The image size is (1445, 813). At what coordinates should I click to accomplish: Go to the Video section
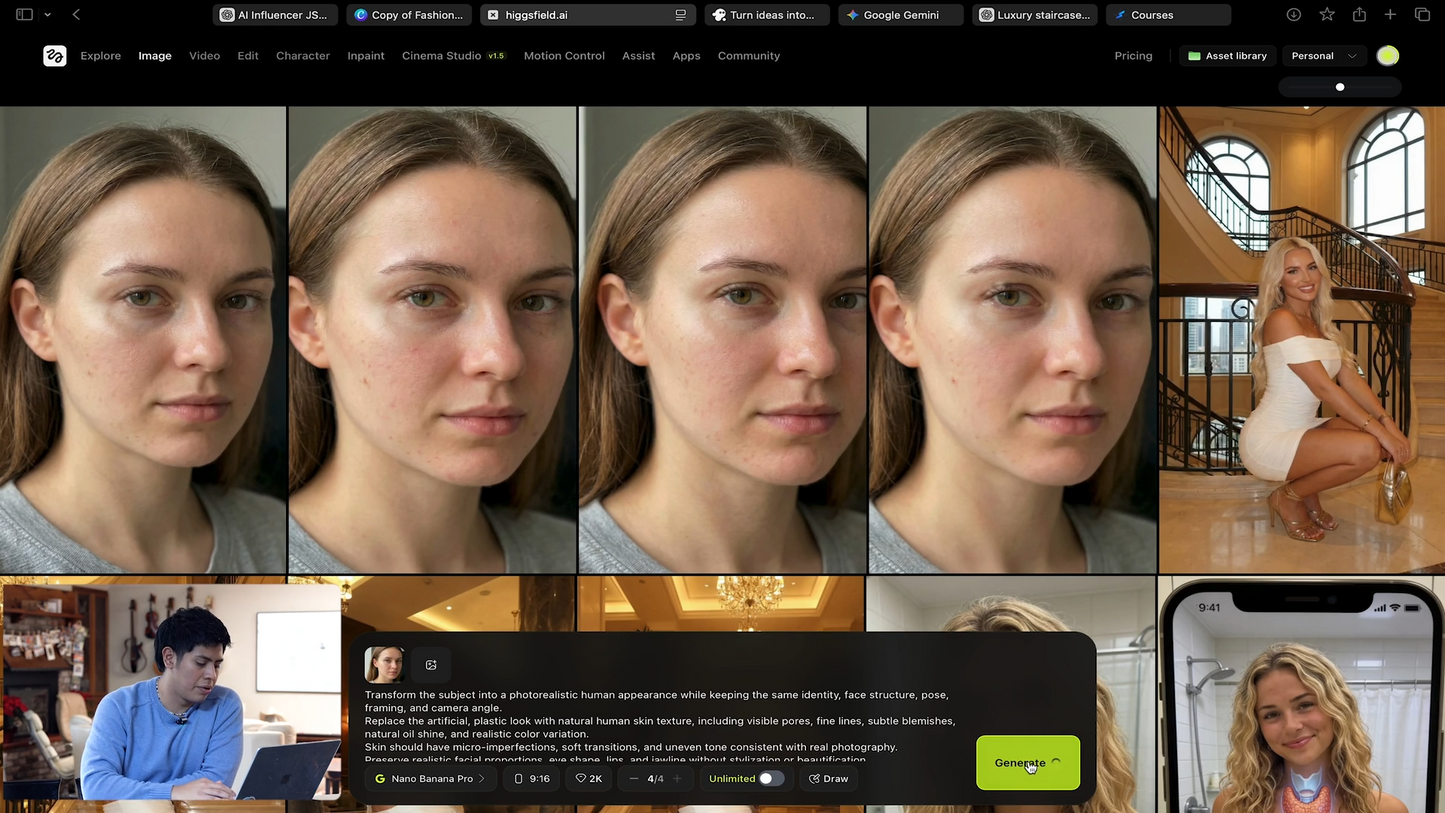click(205, 56)
